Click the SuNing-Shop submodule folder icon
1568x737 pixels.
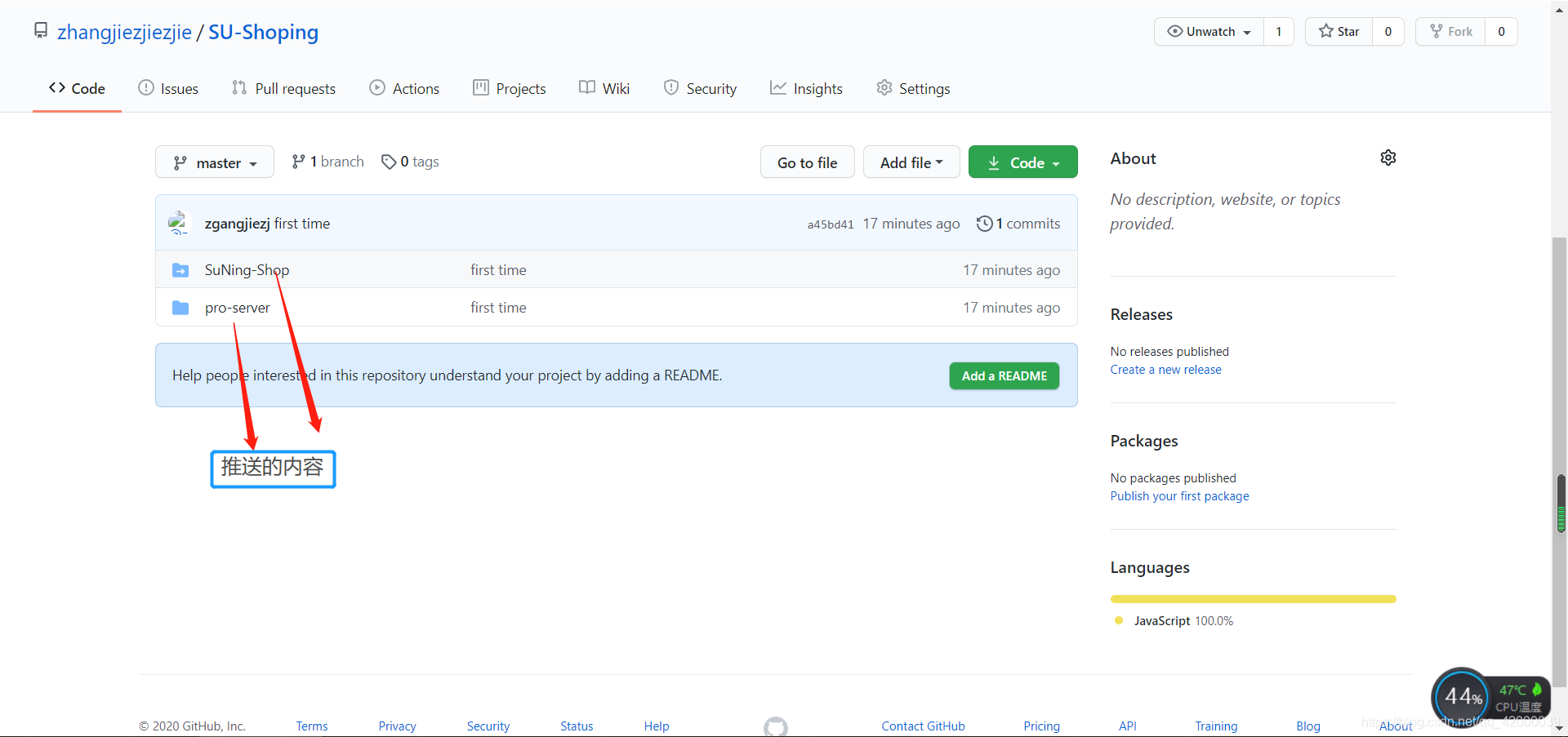[180, 270]
